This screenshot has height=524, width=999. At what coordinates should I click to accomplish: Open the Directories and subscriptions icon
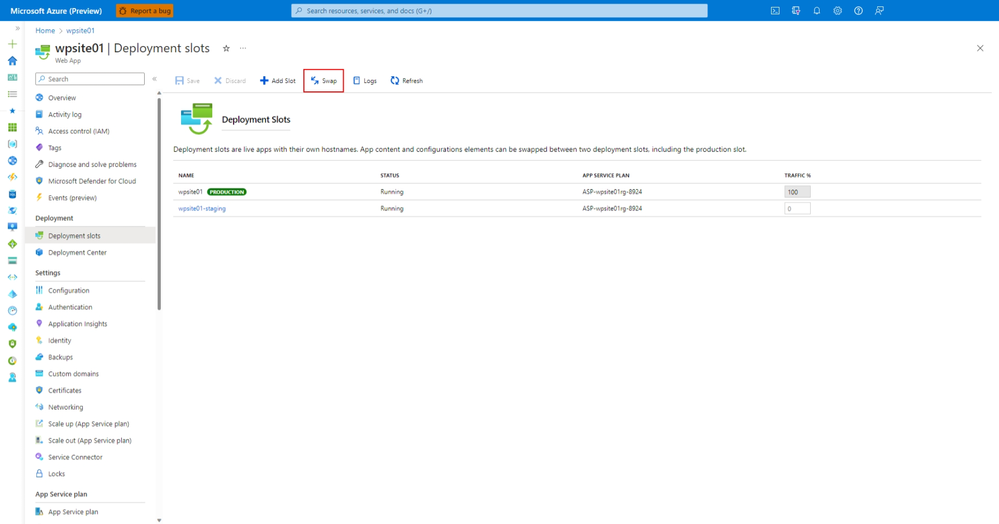[796, 11]
